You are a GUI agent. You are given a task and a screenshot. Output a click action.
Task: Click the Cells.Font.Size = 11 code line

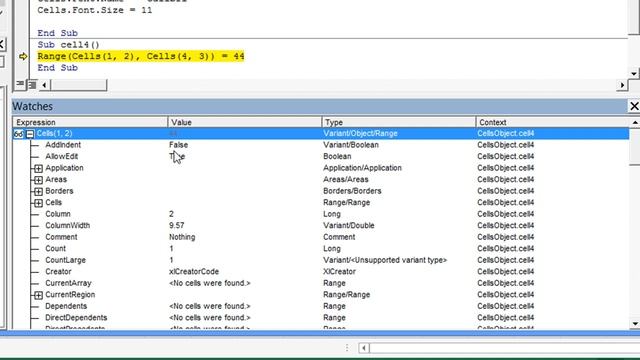[x=95, y=10]
